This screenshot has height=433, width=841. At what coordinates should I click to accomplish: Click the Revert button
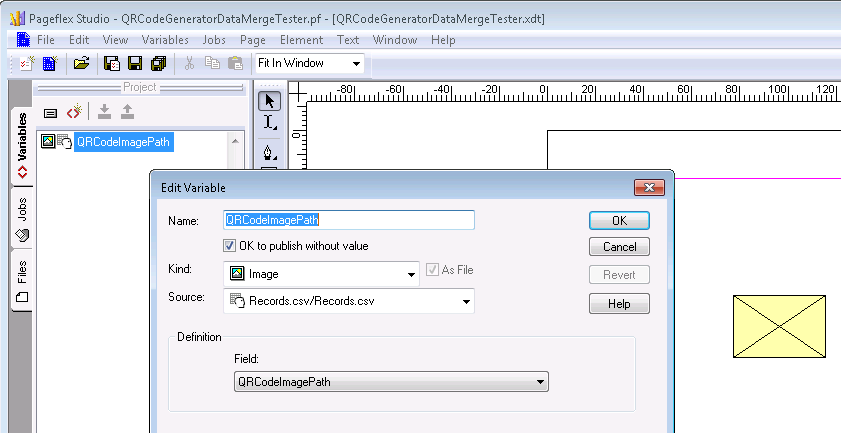coord(619,275)
